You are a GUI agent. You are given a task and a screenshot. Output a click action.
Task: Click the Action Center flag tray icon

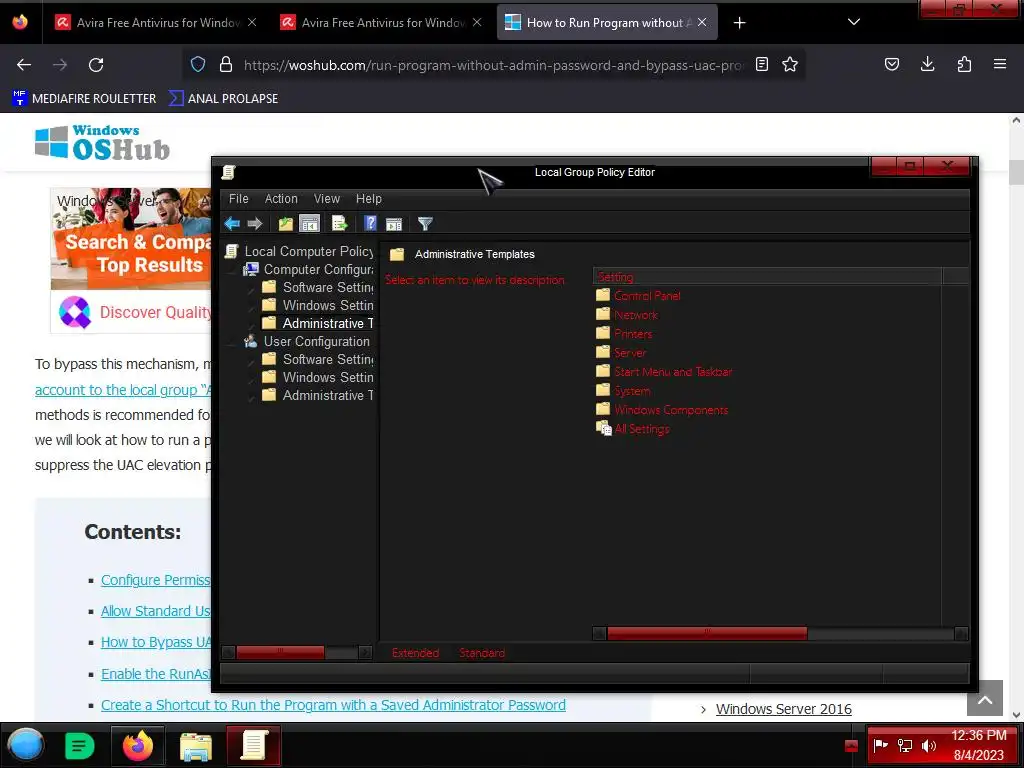coord(880,745)
